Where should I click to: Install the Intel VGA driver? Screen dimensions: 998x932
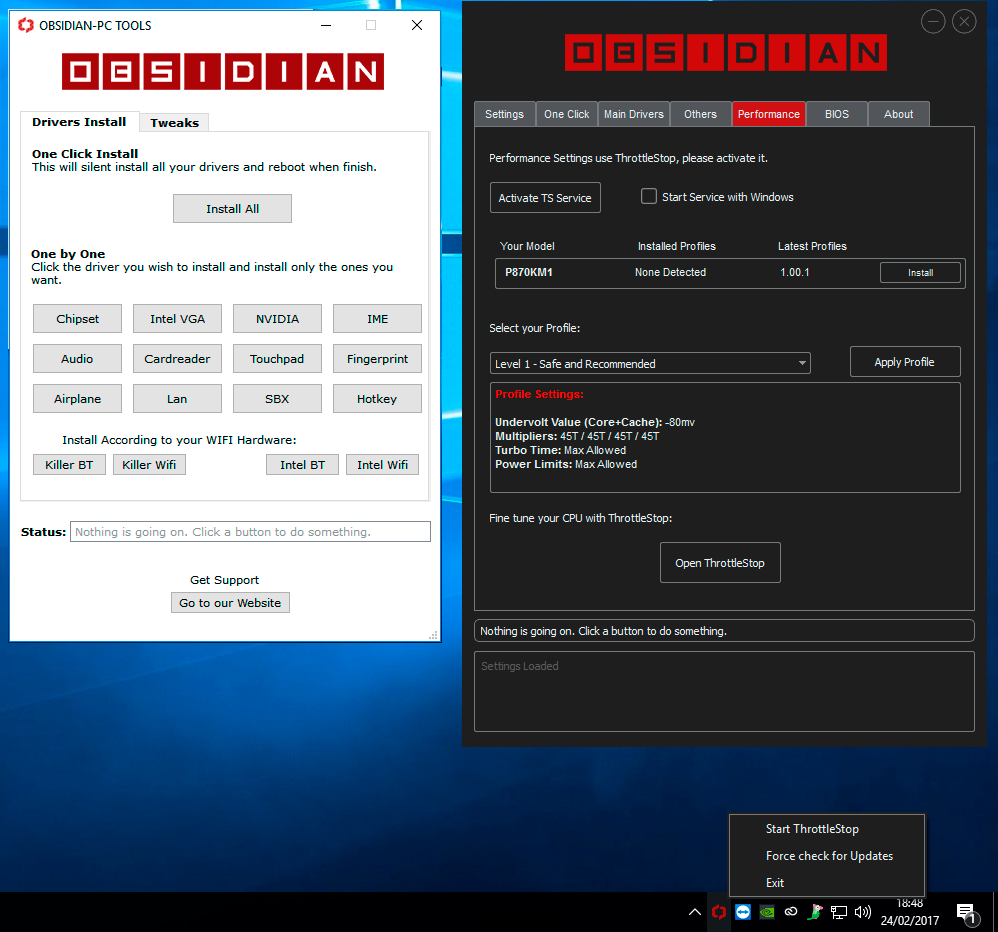pyautogui.click(x=177, y=318)
